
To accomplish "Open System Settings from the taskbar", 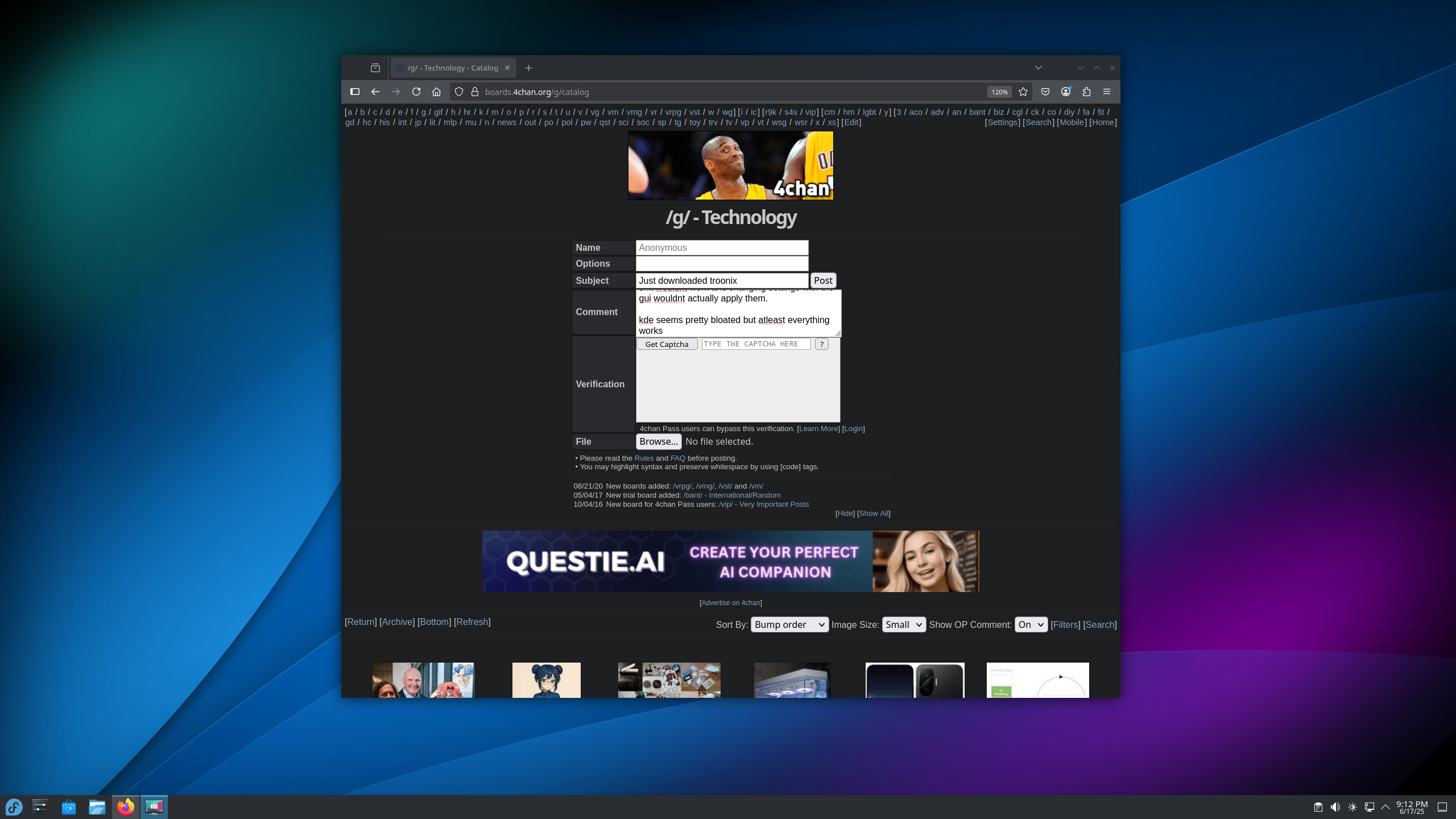I will coord(40,806).
